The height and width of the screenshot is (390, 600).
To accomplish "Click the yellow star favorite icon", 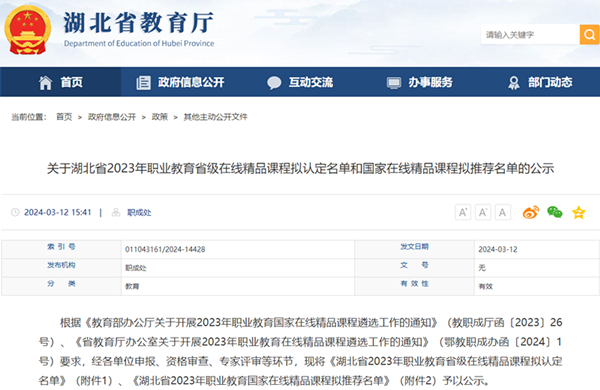I will [x=579, y=212].
